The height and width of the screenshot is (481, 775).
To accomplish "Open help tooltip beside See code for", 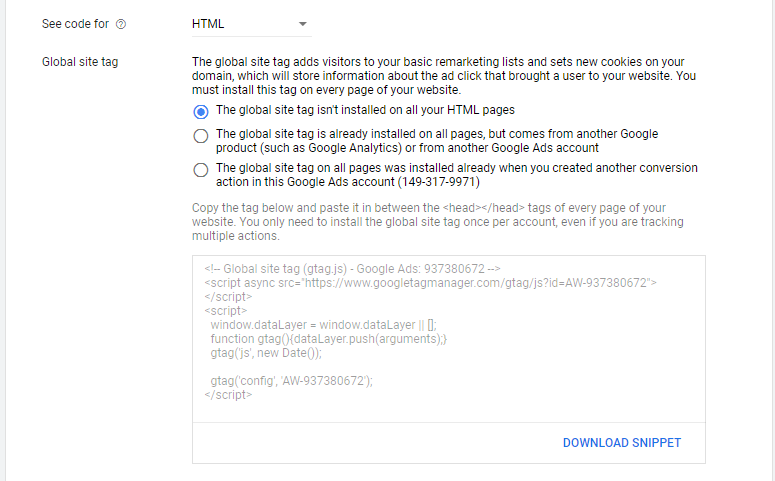I will coord(121,24).
